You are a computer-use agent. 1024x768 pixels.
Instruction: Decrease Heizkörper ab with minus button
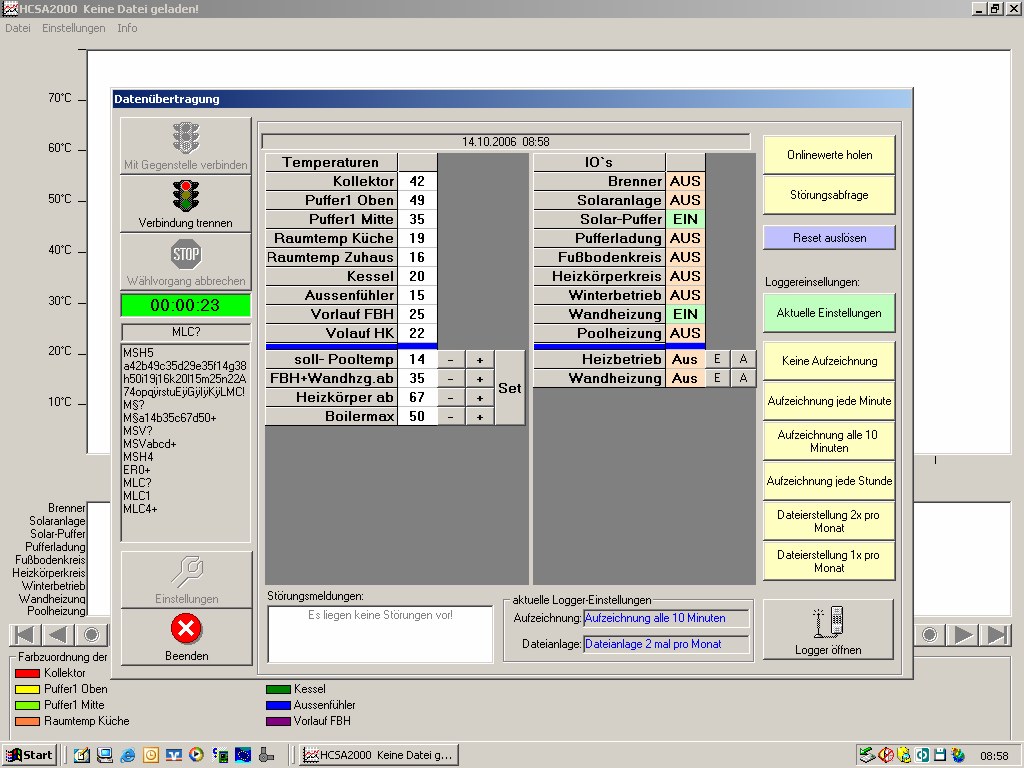click(451, 397)
